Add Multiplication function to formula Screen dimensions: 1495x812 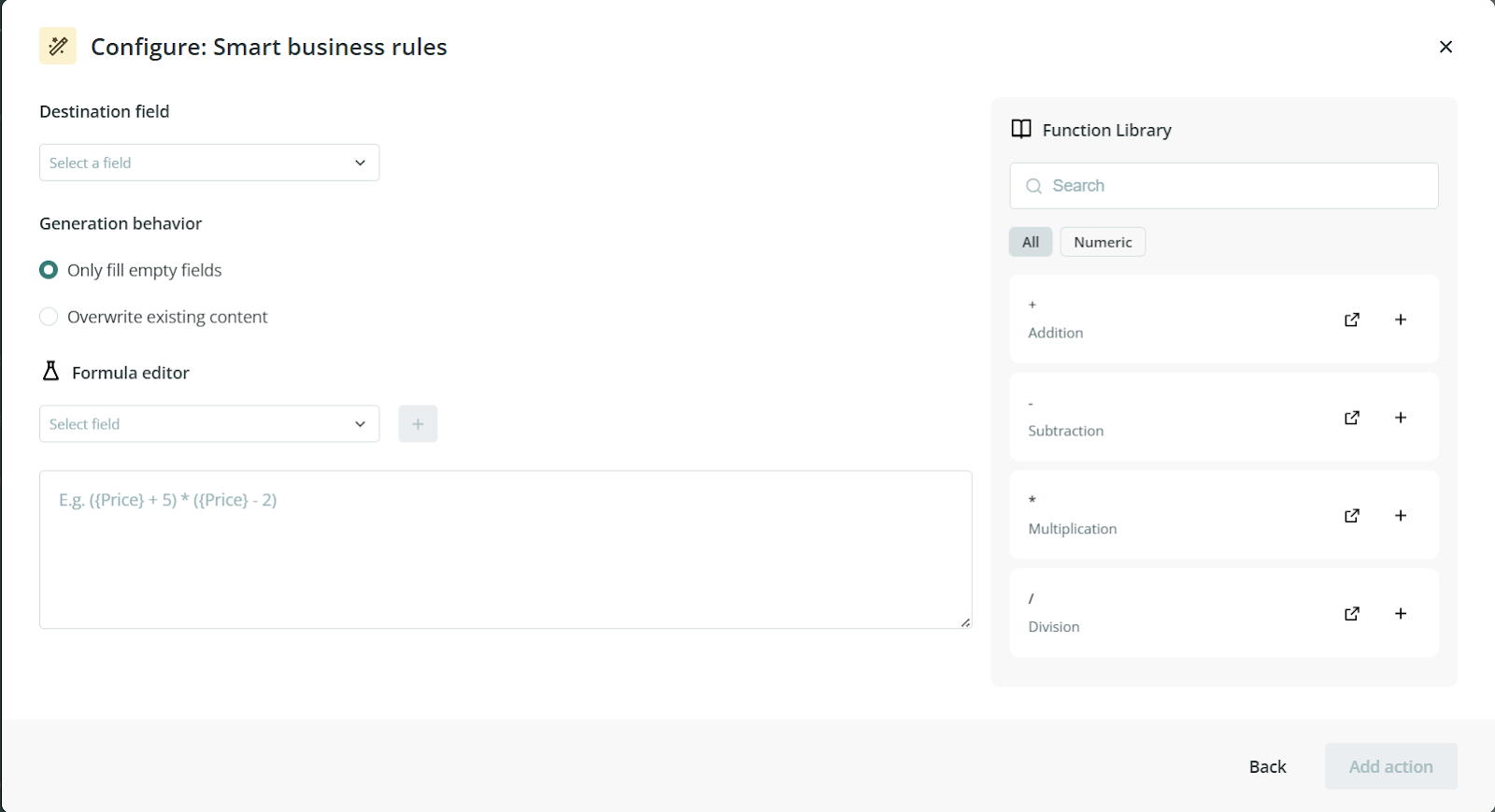pyautogui.click(x=1400, y=516)
